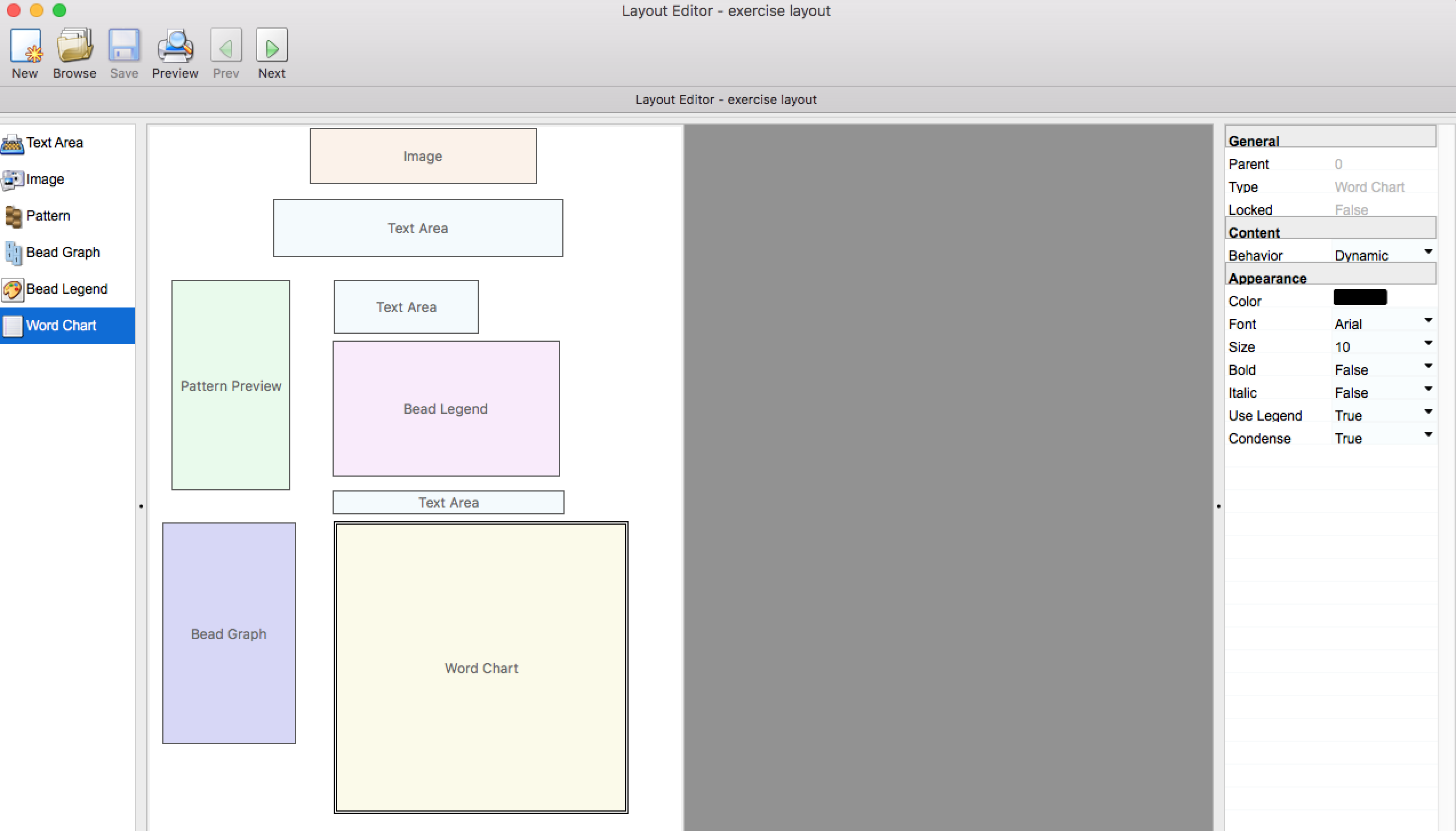The width and height of the screenshot is (1456, 831).
Task: Click the left panel splitter handle
Action: [x=141, y=506]
